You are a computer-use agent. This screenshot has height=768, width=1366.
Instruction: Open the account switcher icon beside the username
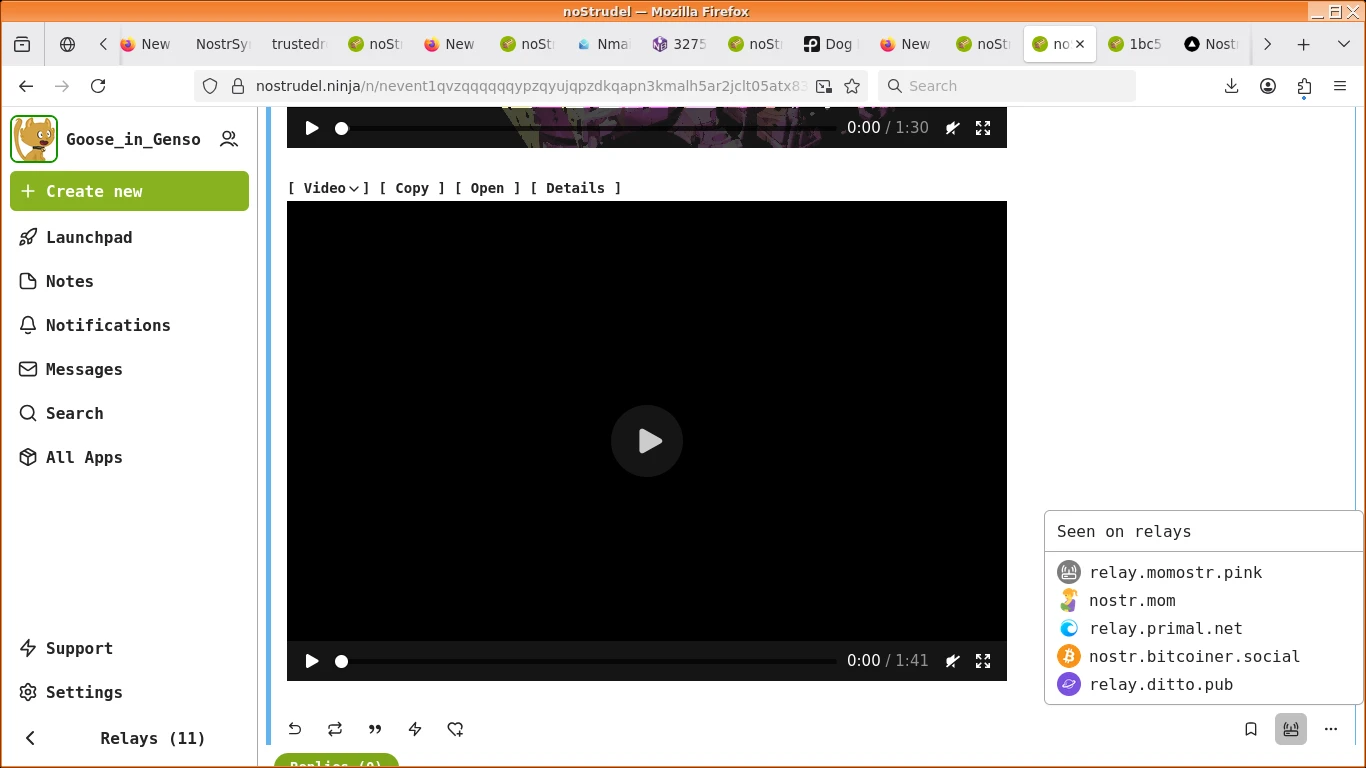229,139
